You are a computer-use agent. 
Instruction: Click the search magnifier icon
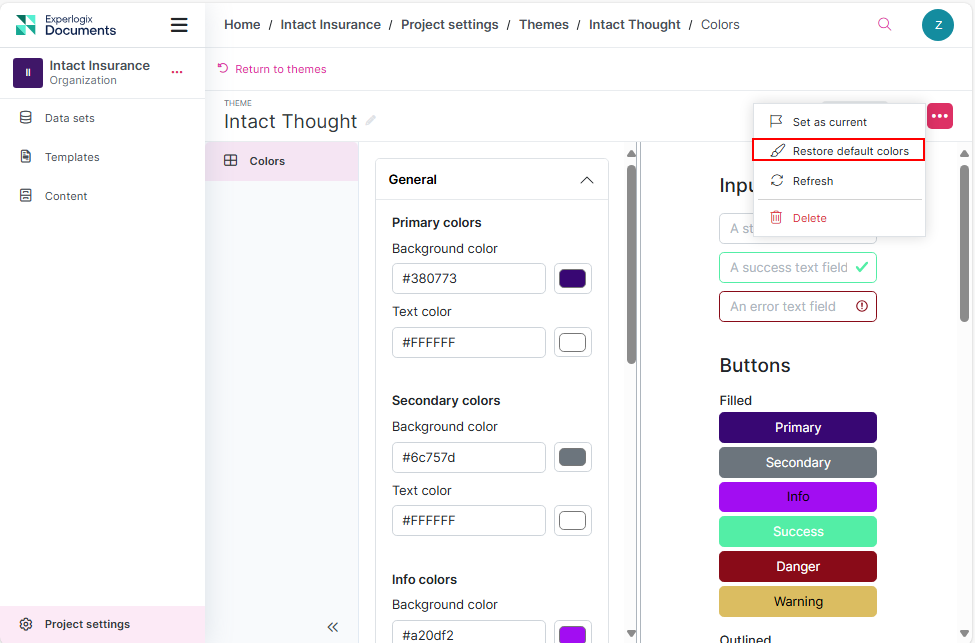click(884, 25)
